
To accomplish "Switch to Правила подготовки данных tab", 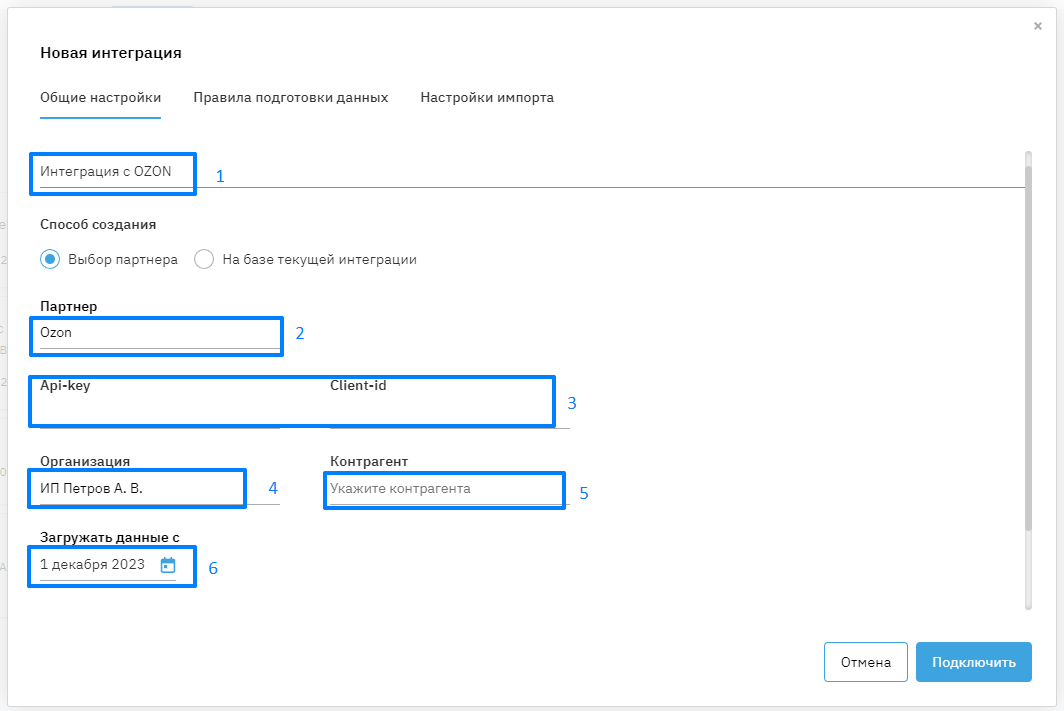I will [x=290, y=98].
